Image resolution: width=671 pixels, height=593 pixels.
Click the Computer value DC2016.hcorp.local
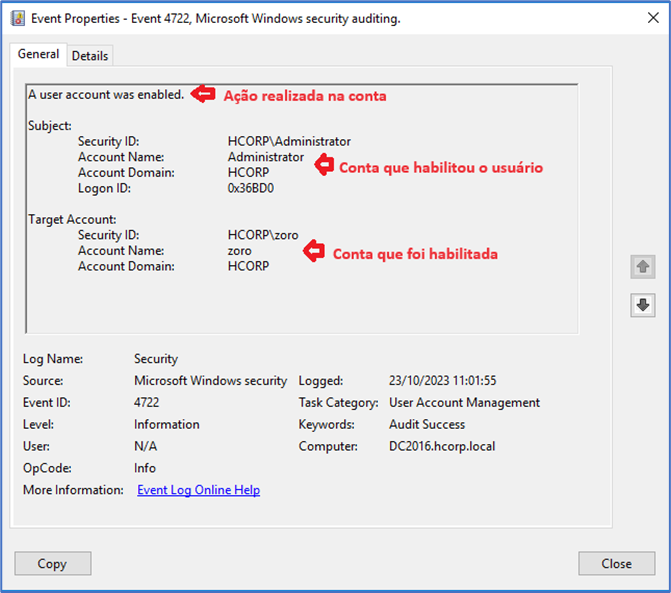coord(442,446)
